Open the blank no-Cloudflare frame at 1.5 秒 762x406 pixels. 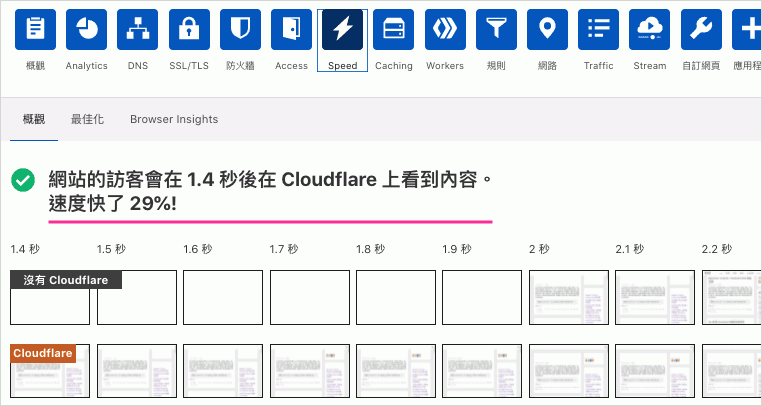pos(137,298)
